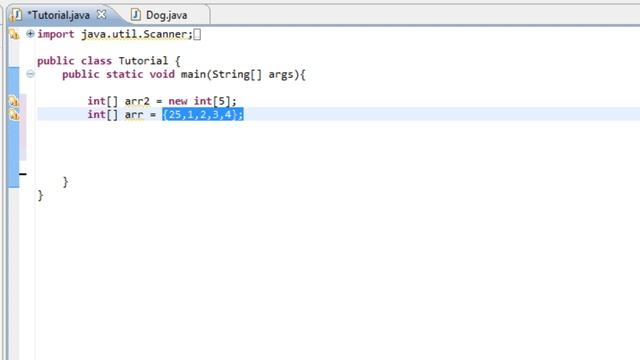Click 'public static void' modifiers
Image resolution: width=640 pixels, height=360 pixels.
pyautogui.click(x=118, y=74)
